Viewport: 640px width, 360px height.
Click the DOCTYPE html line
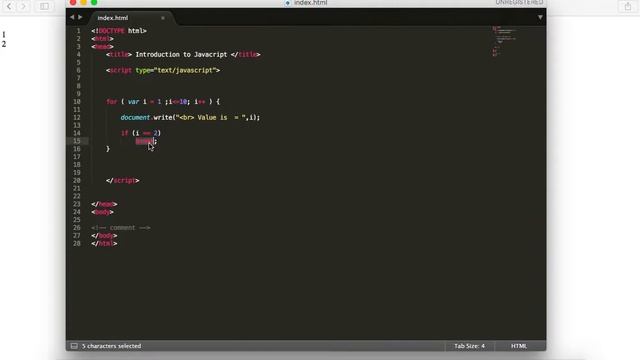pyautogui.click(x=119, y=31)
